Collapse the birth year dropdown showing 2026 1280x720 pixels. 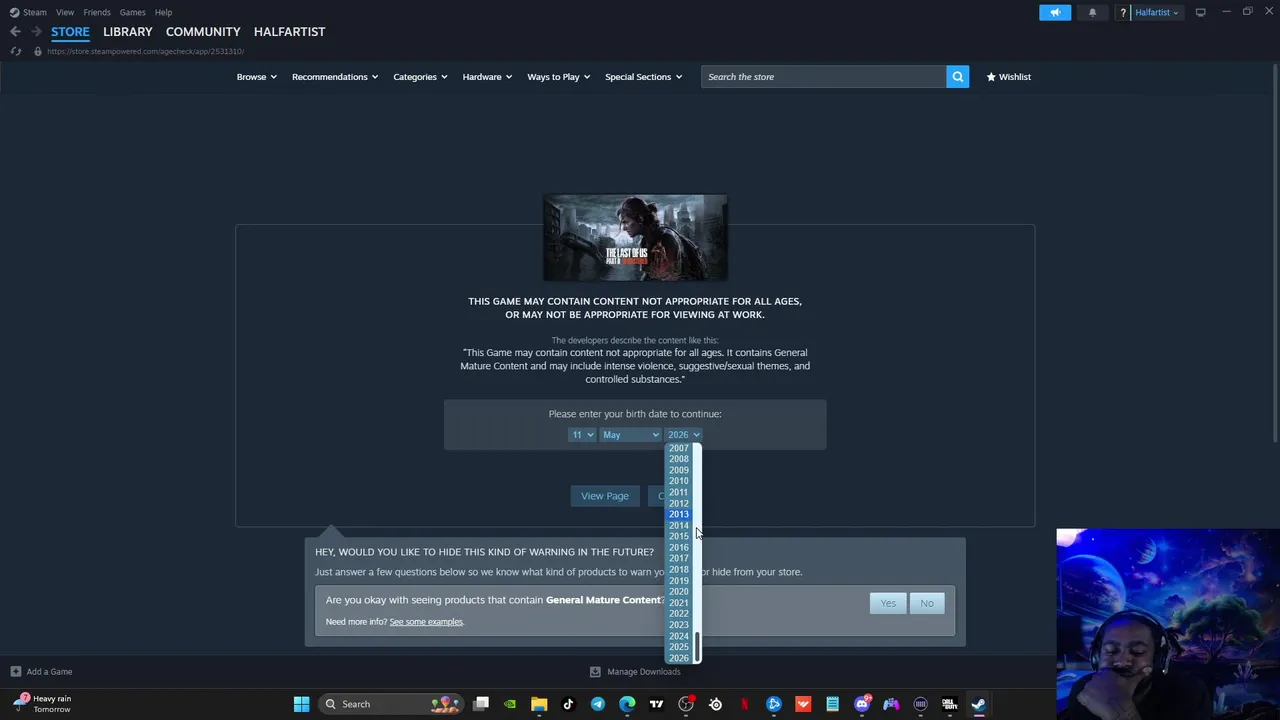click(x=684, y=435)
